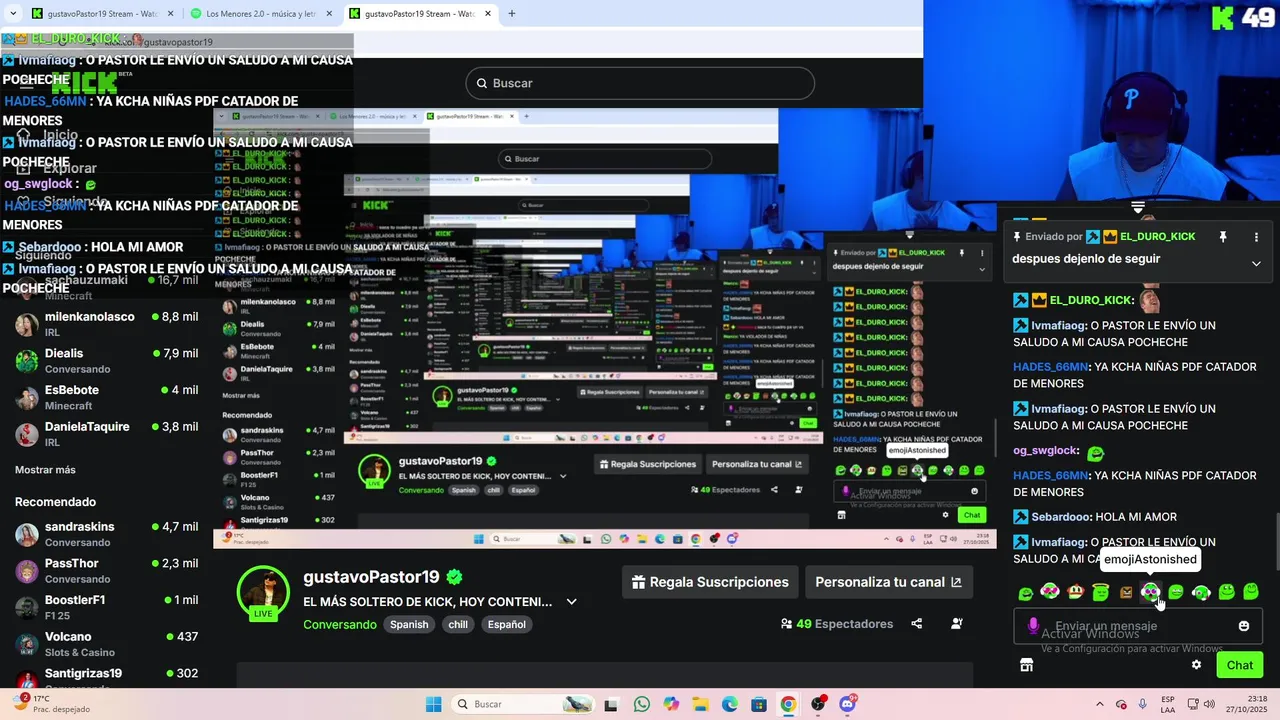The height and width of the screenshot is (720, 1280).
Task: Open the chat shop icon
Action: coord(1026,665)
